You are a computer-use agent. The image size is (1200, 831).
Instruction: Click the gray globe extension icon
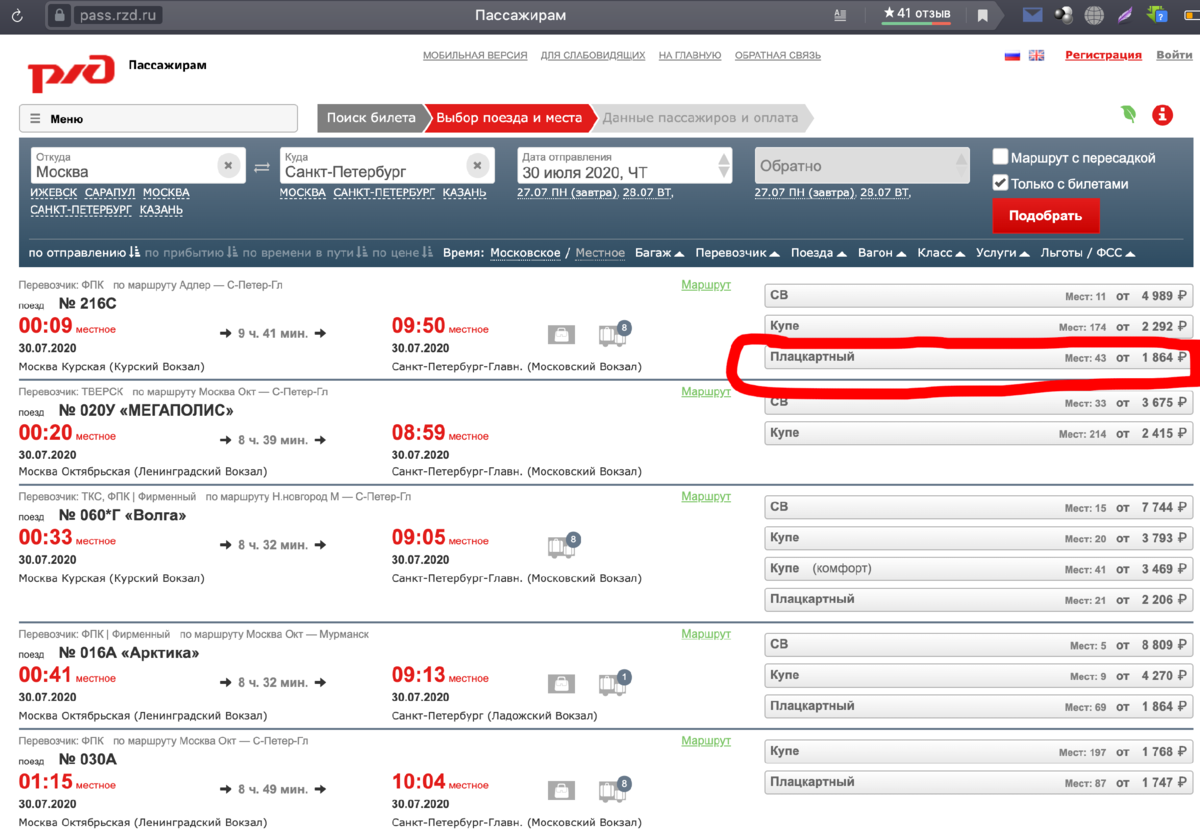(1095, 15)
